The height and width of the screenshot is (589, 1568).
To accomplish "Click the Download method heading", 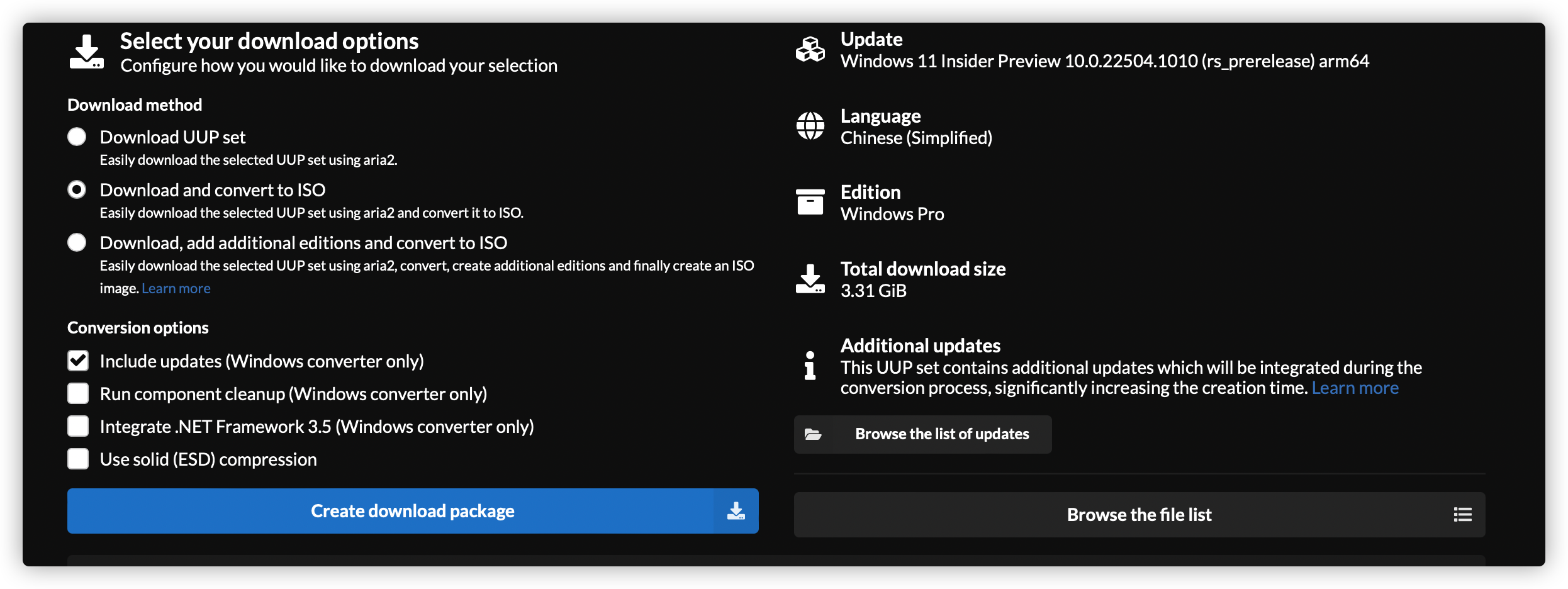I will pos(135,105).
